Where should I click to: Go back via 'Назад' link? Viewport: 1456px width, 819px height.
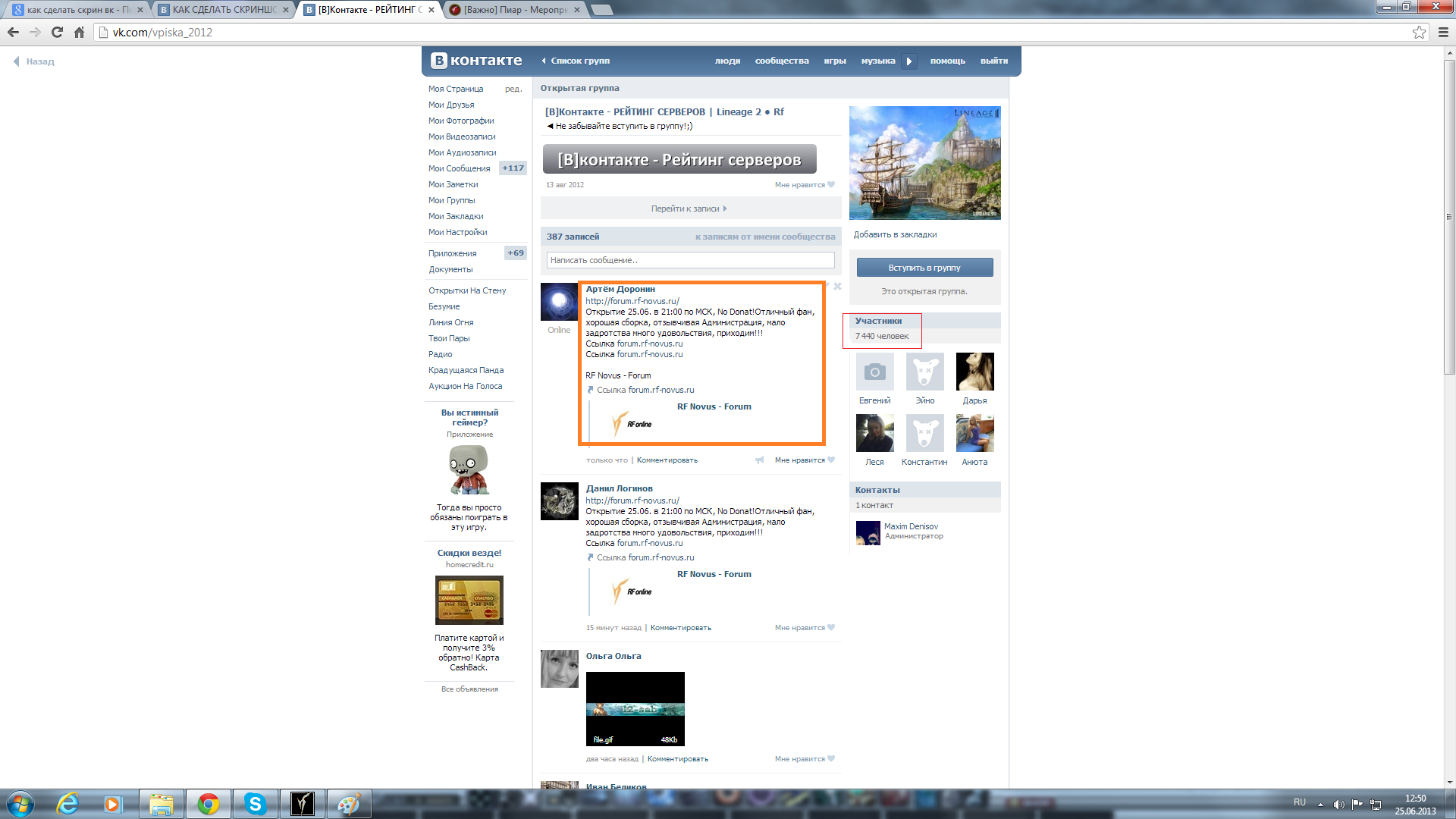(35, 61)
